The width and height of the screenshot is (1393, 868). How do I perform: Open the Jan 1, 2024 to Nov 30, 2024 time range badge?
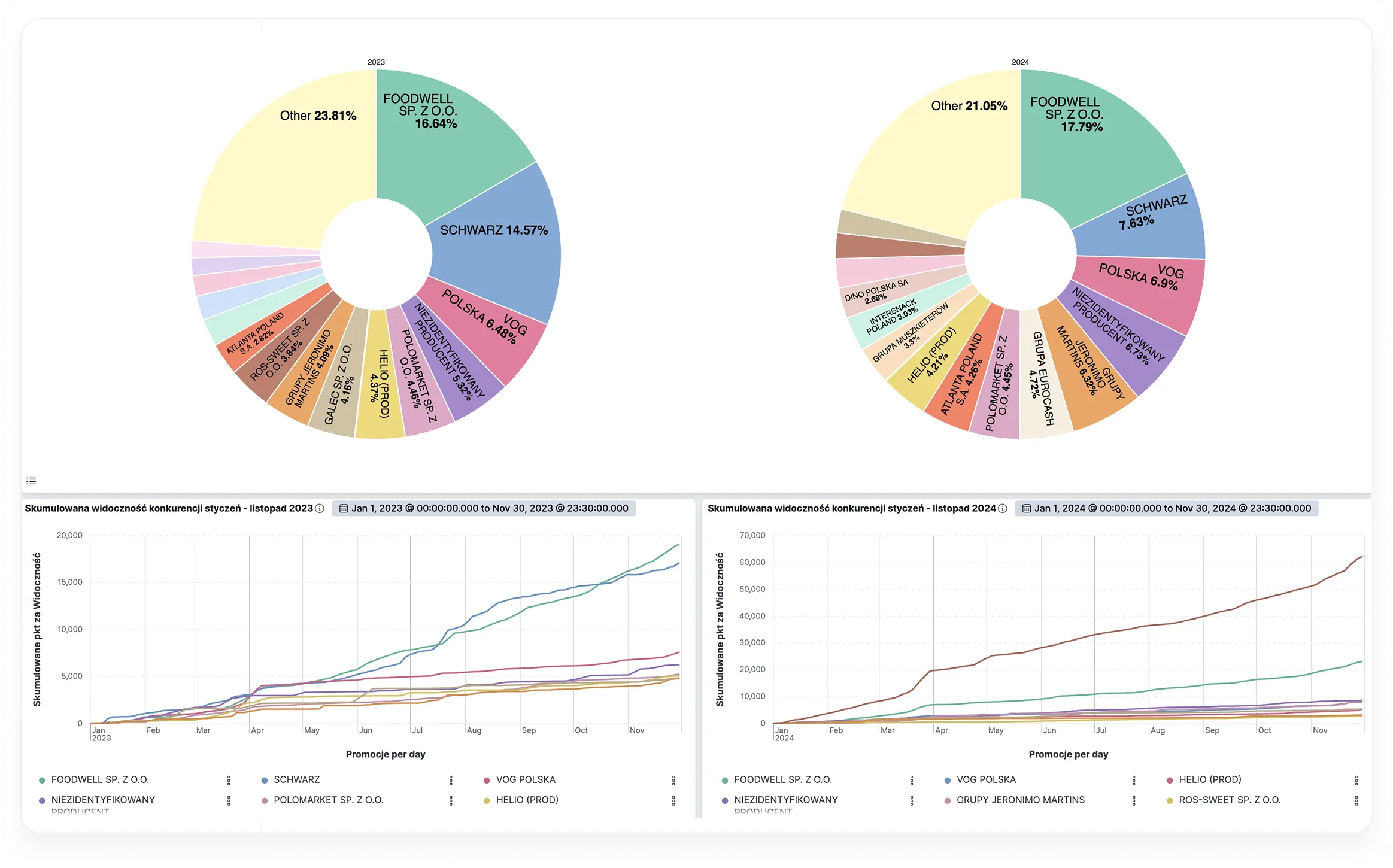click(x=1167, y=508)
